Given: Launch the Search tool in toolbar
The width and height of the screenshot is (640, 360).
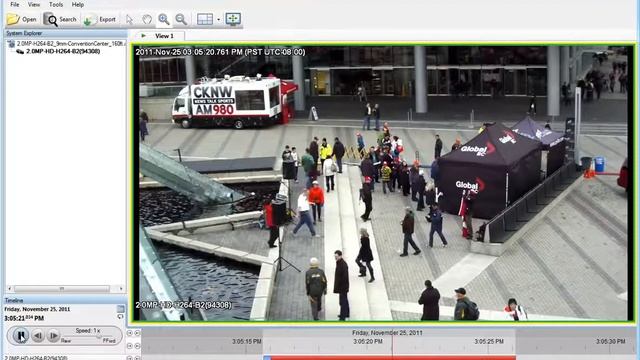Looking at the screenshot, I should tap(60, 19).
